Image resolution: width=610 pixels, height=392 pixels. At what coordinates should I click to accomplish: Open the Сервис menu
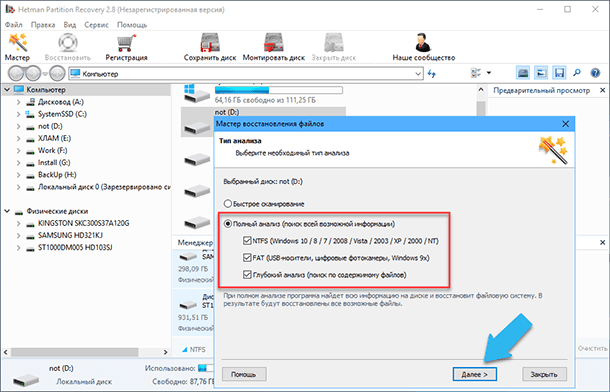(96, 24)
